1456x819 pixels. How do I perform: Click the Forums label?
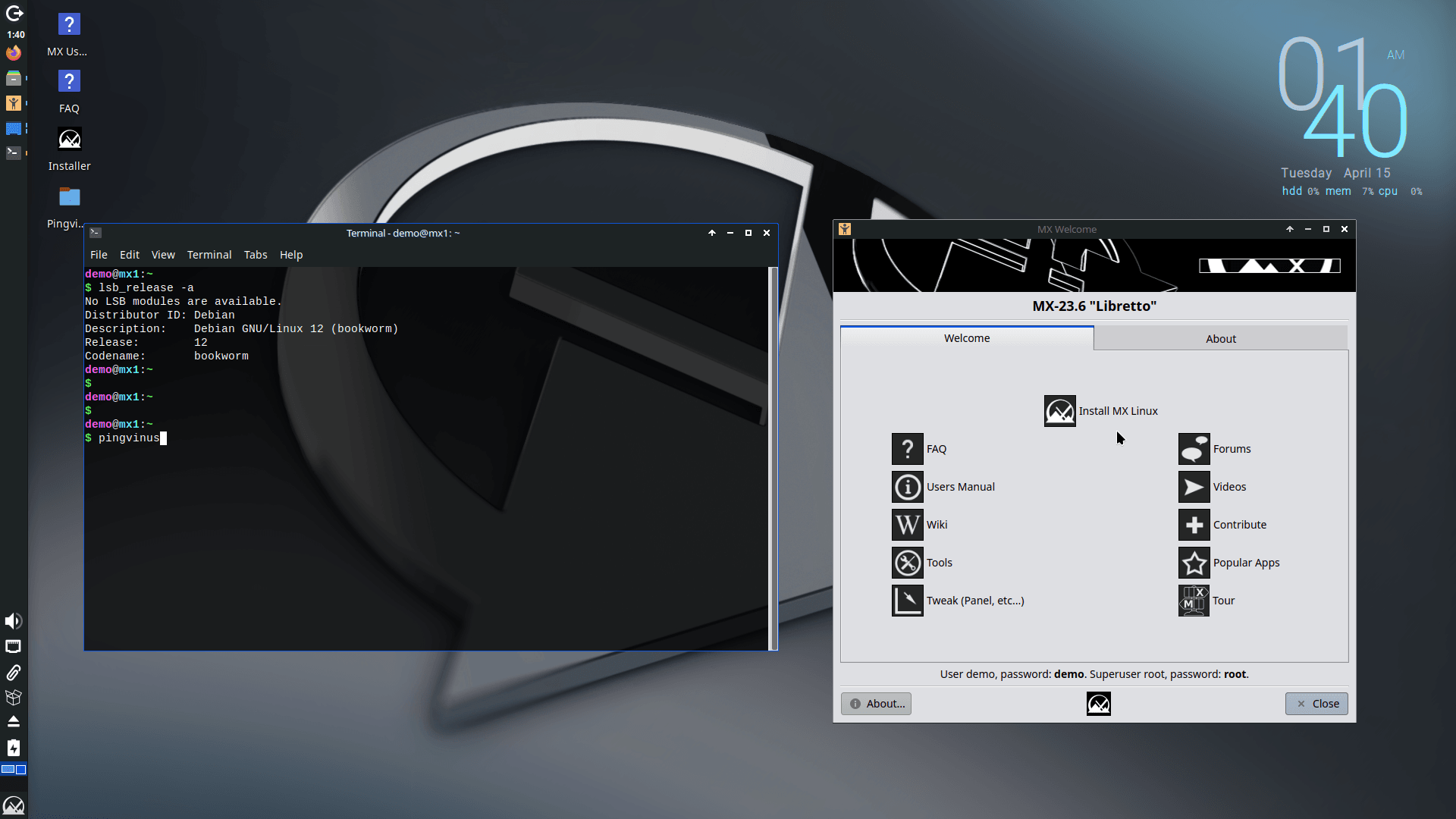[x=1232, y=449]
